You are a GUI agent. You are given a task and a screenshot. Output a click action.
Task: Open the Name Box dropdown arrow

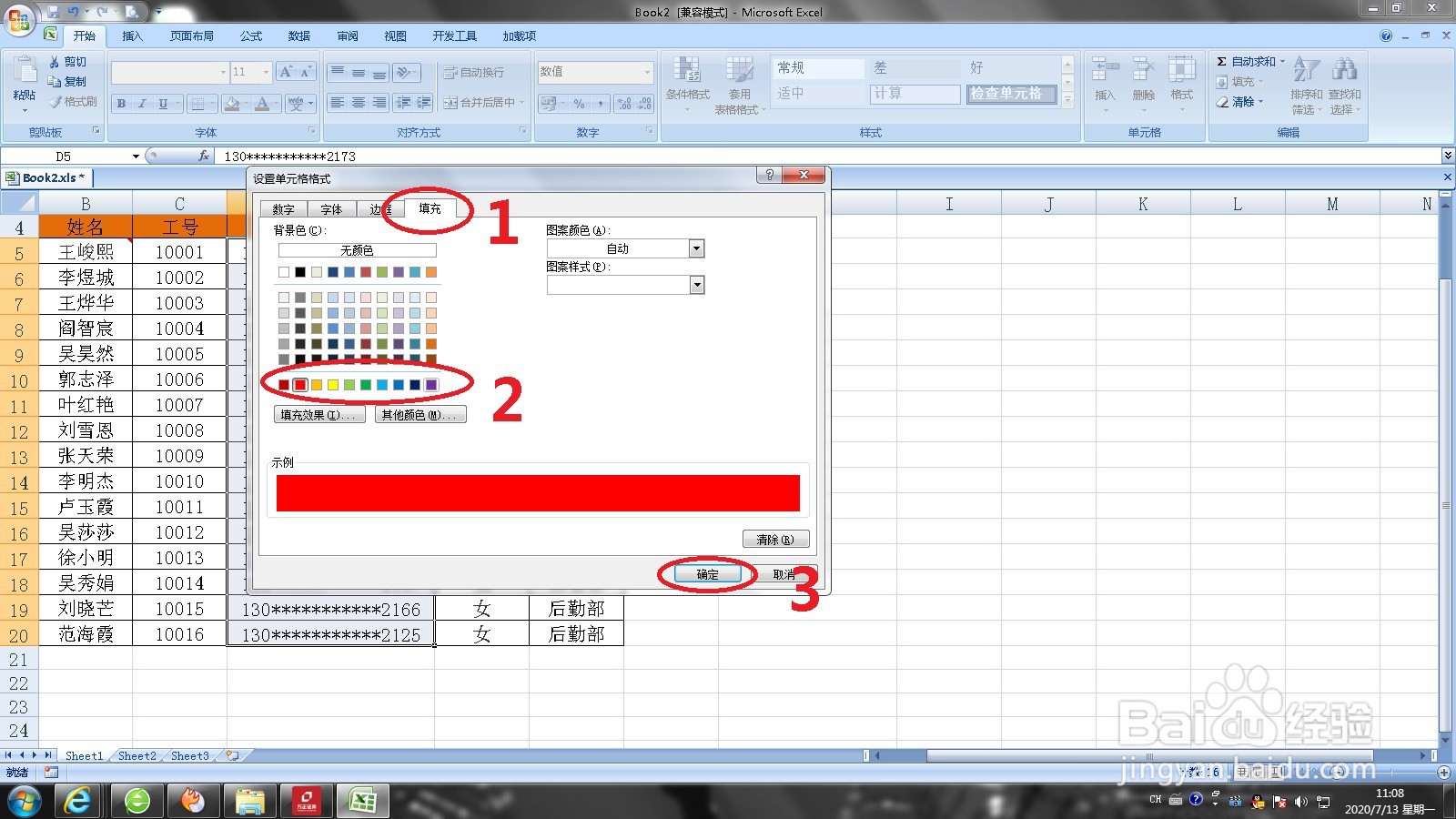coord(136,157)
